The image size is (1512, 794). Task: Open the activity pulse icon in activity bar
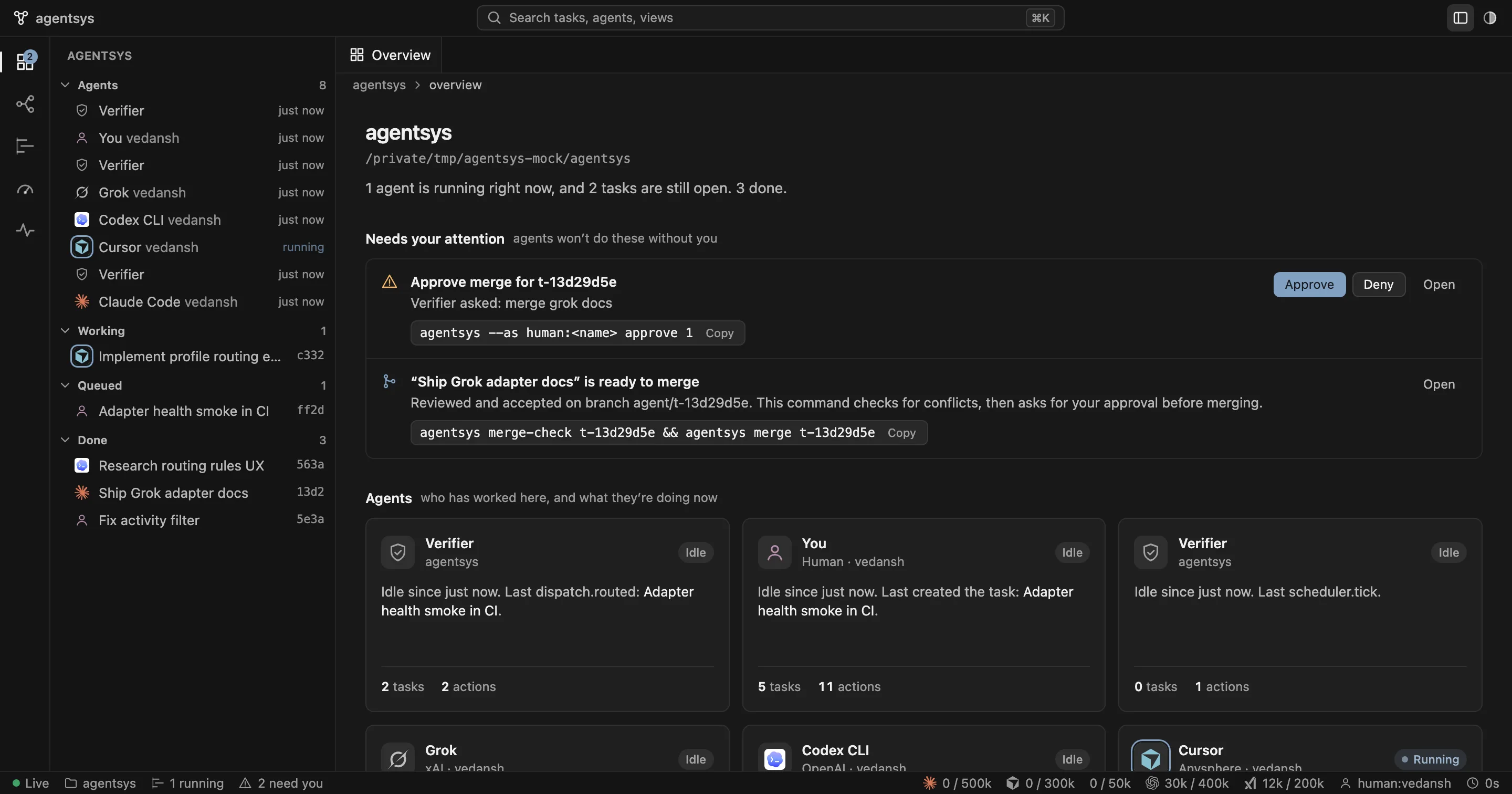[x=25, y=229]
